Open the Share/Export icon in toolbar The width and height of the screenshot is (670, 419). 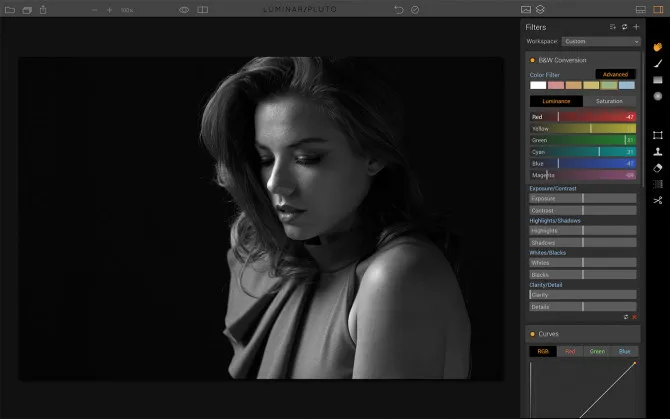click(43, 10)
